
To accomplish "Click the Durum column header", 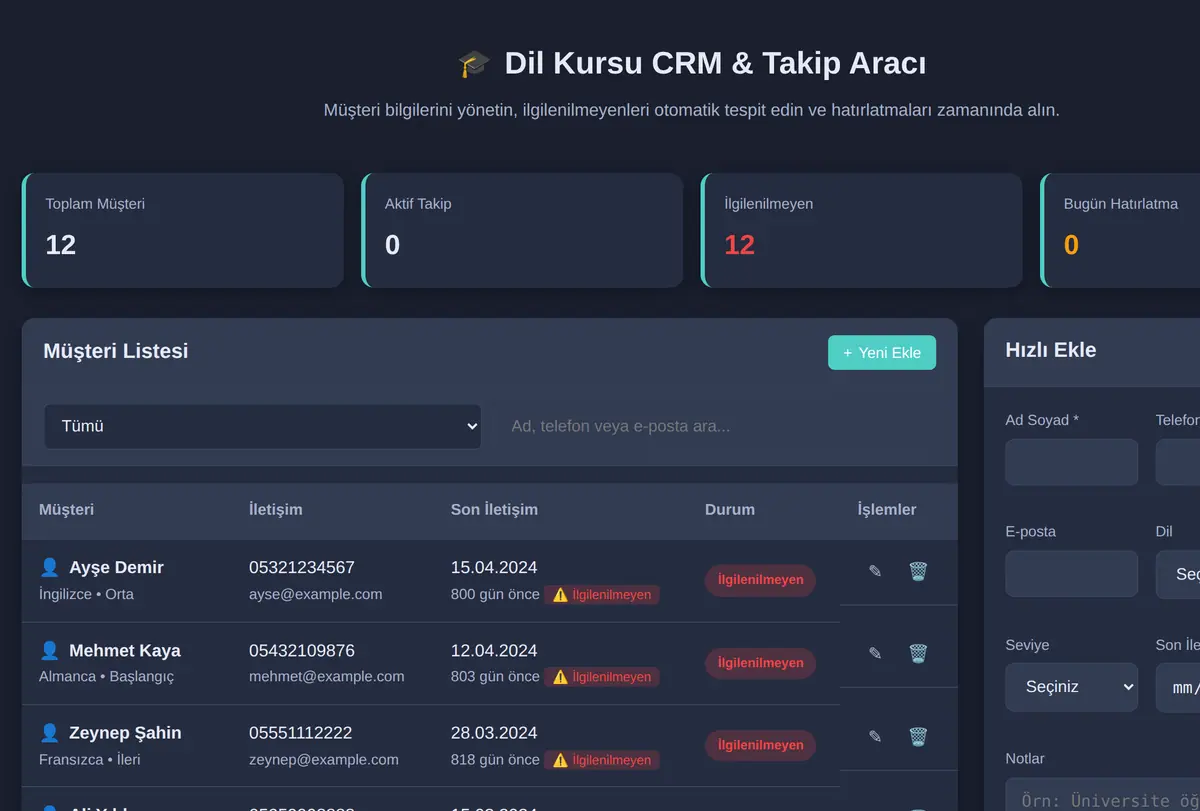I will [x=730, y=509].
